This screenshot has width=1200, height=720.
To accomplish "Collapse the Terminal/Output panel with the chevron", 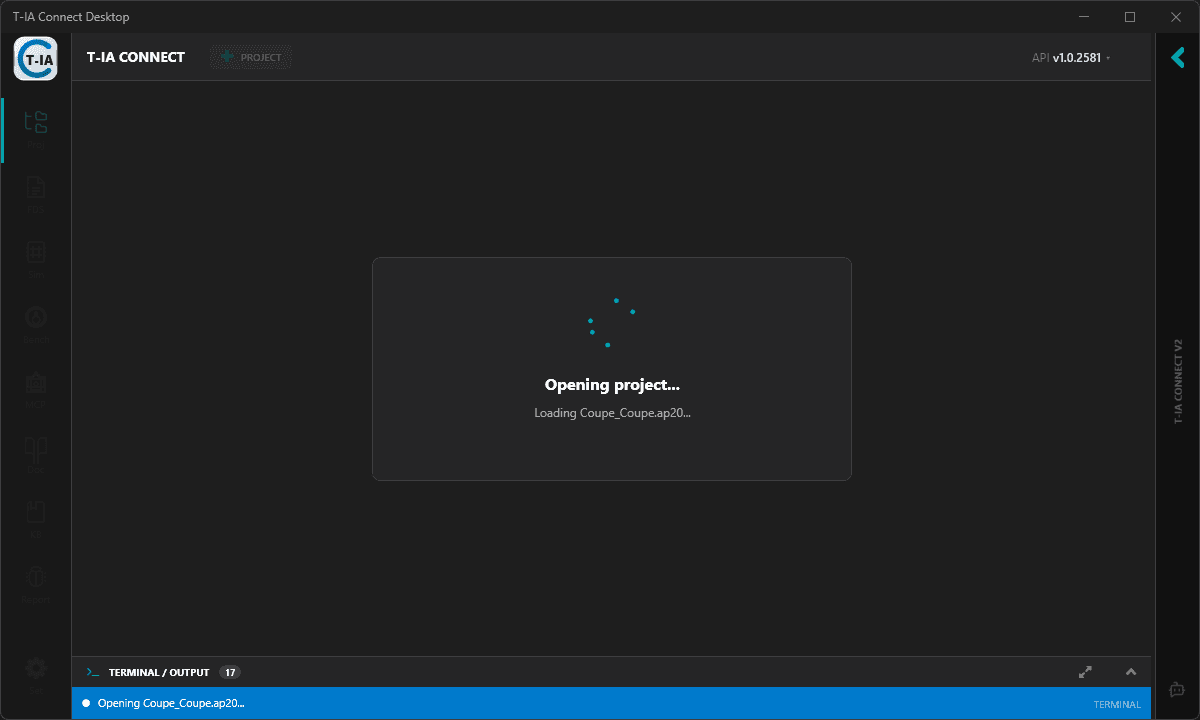I will (1131, 672).
